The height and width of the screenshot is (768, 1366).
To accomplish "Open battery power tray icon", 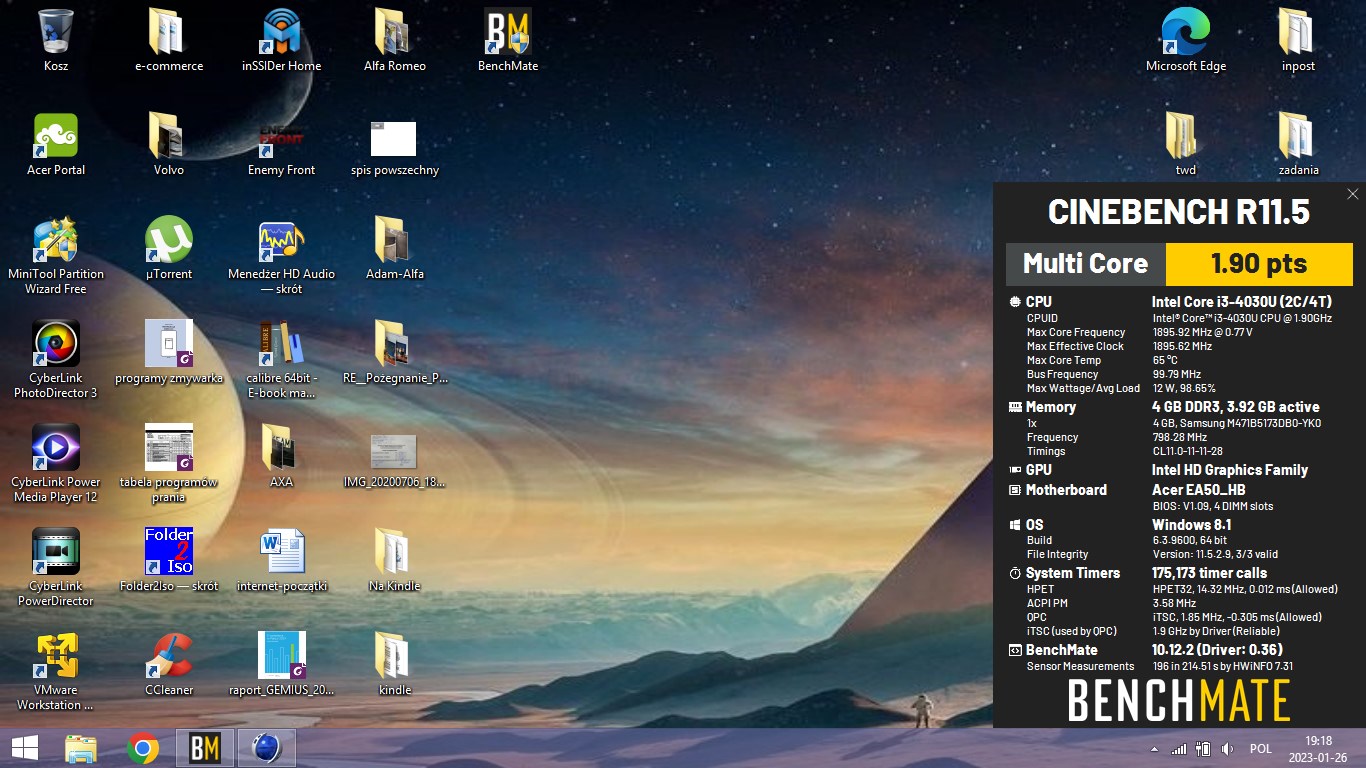I will [1204, 749].
